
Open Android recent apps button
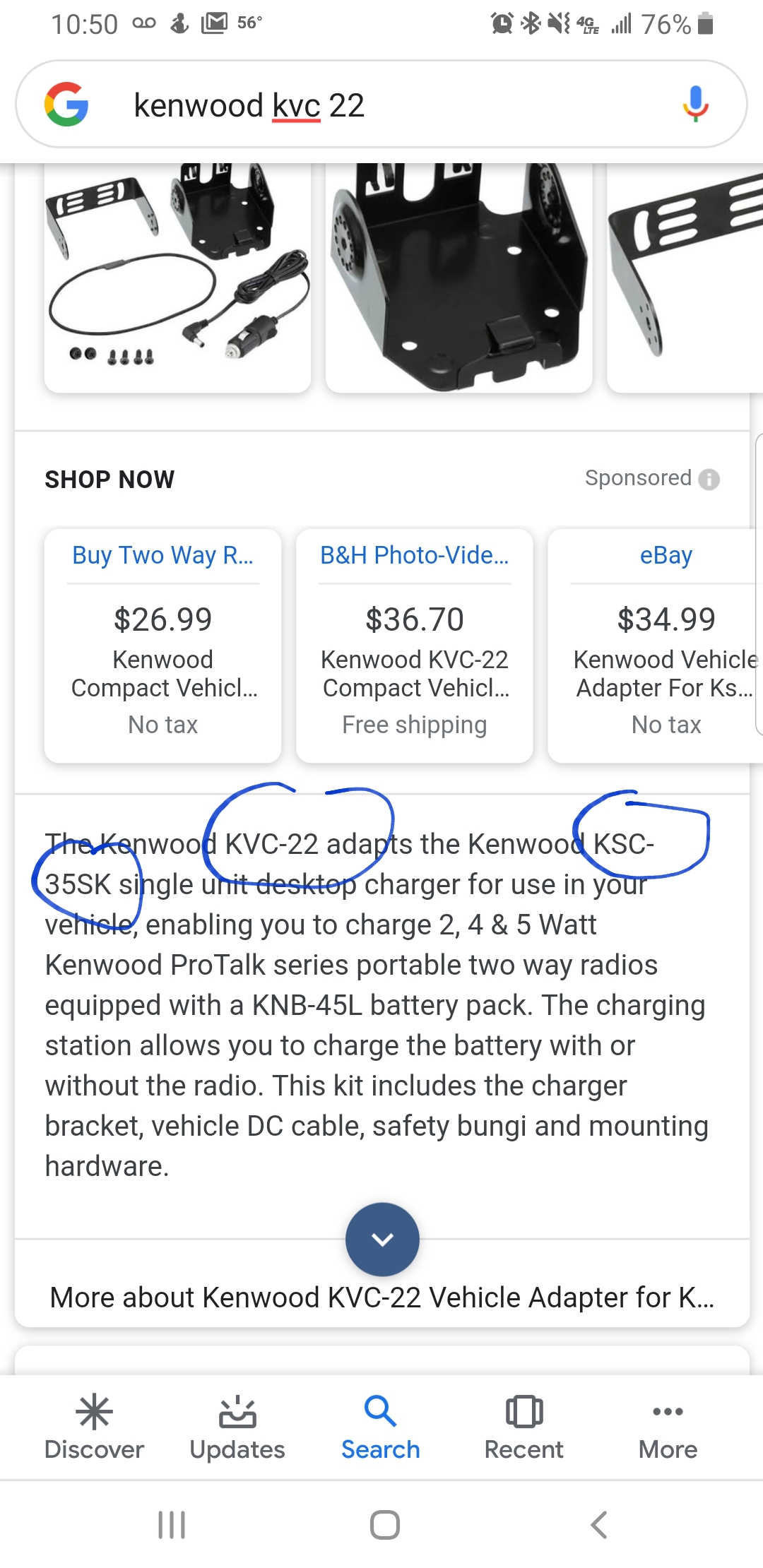point(171,1524)
